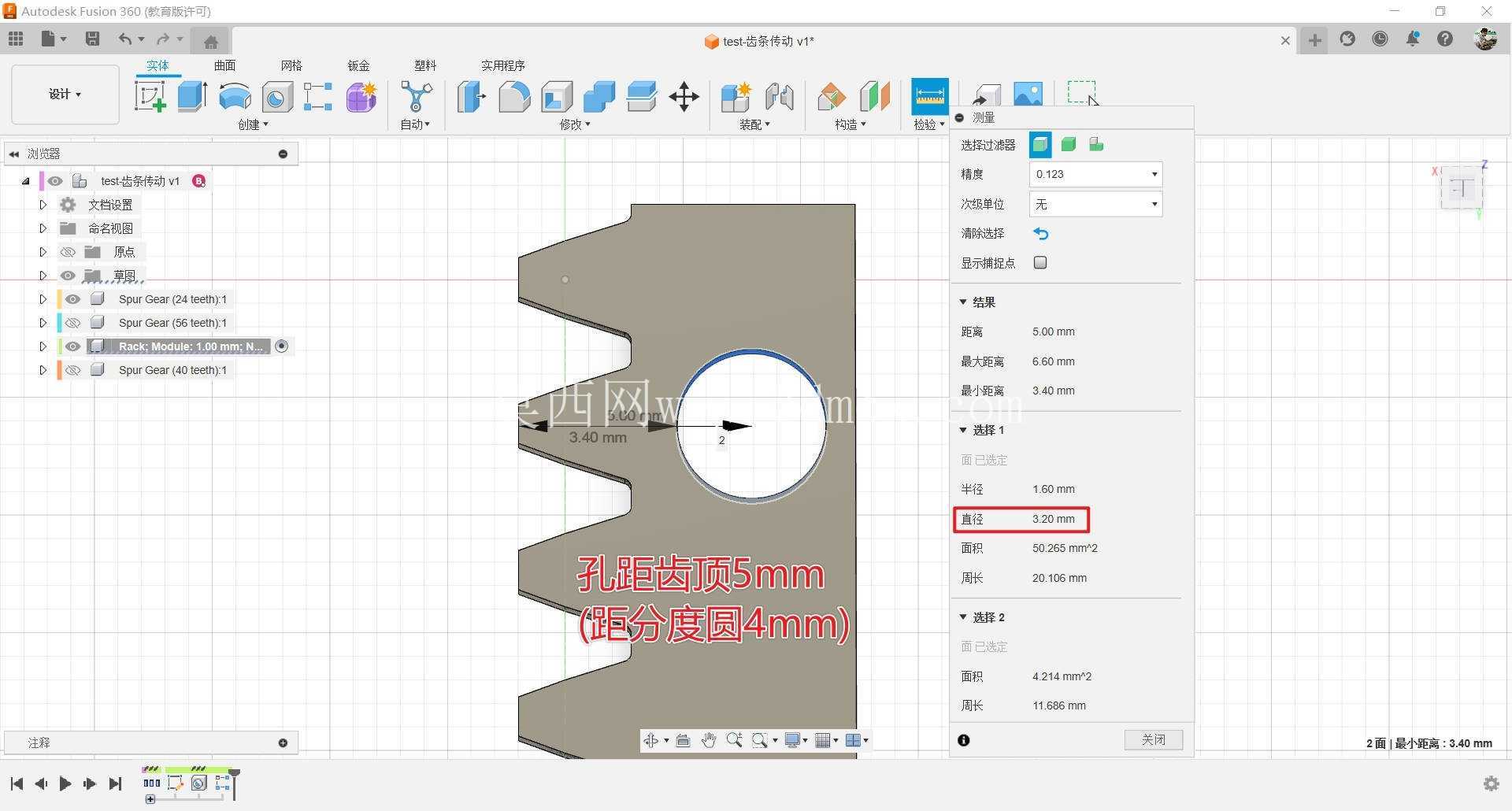Click the Undo arrow icon

point(124,39)
